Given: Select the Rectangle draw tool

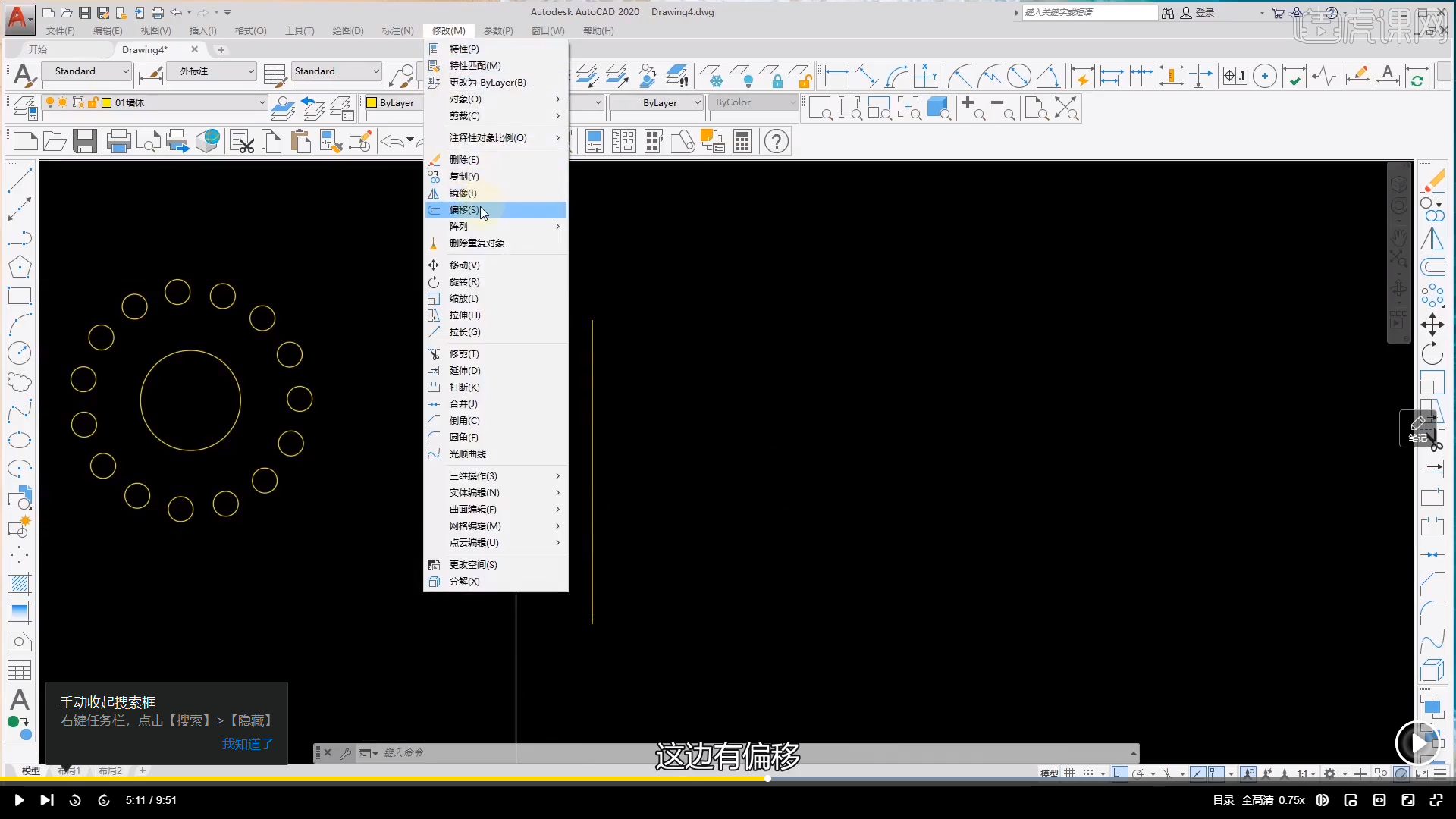Looking at the screenshot, I should 20,296.
